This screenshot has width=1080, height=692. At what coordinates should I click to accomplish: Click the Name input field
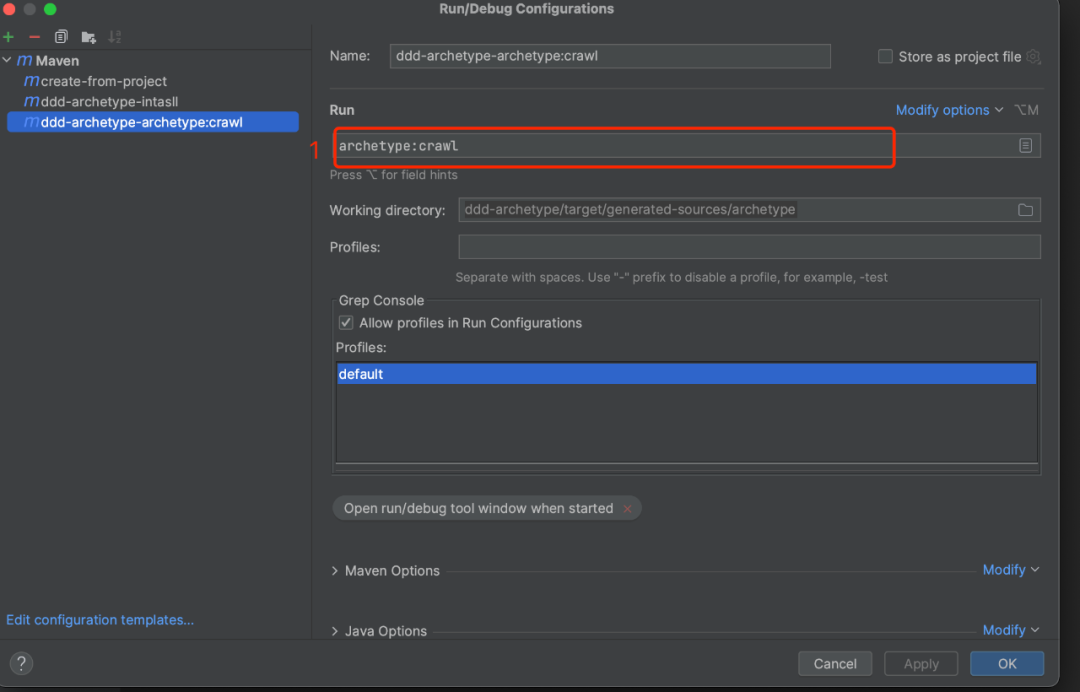(610, 56)
